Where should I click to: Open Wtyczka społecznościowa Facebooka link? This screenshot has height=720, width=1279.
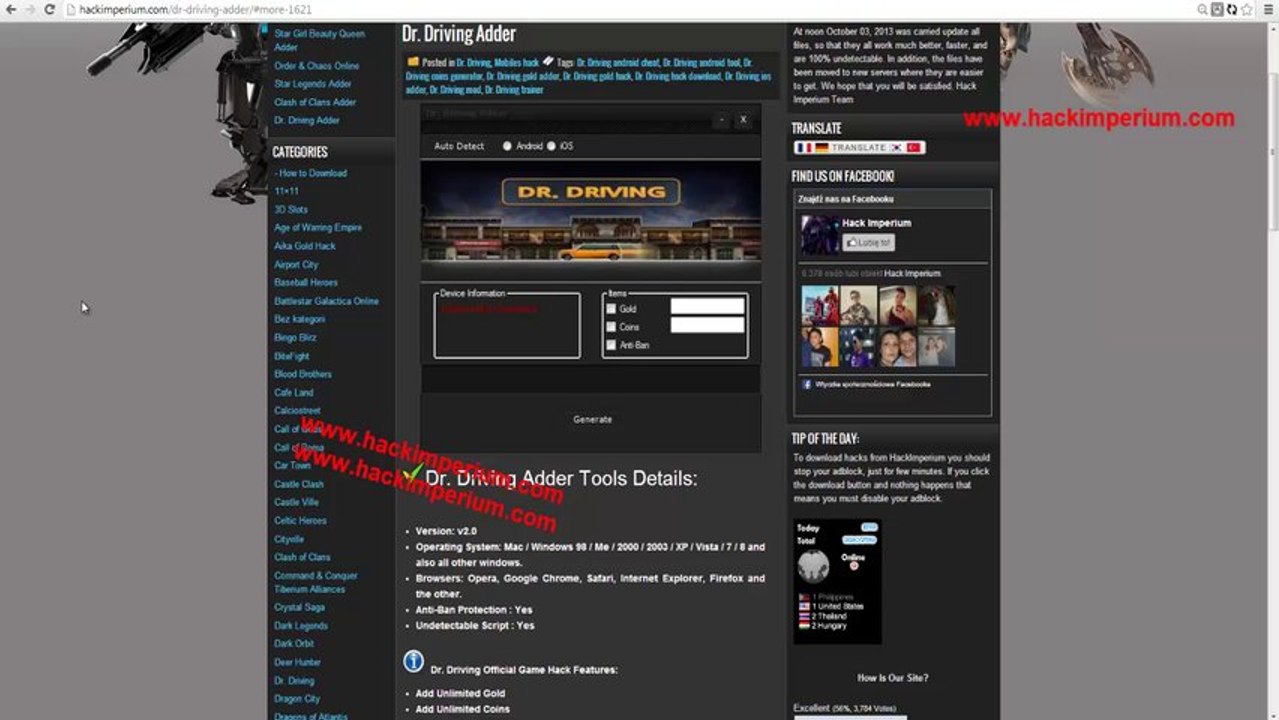872,384
